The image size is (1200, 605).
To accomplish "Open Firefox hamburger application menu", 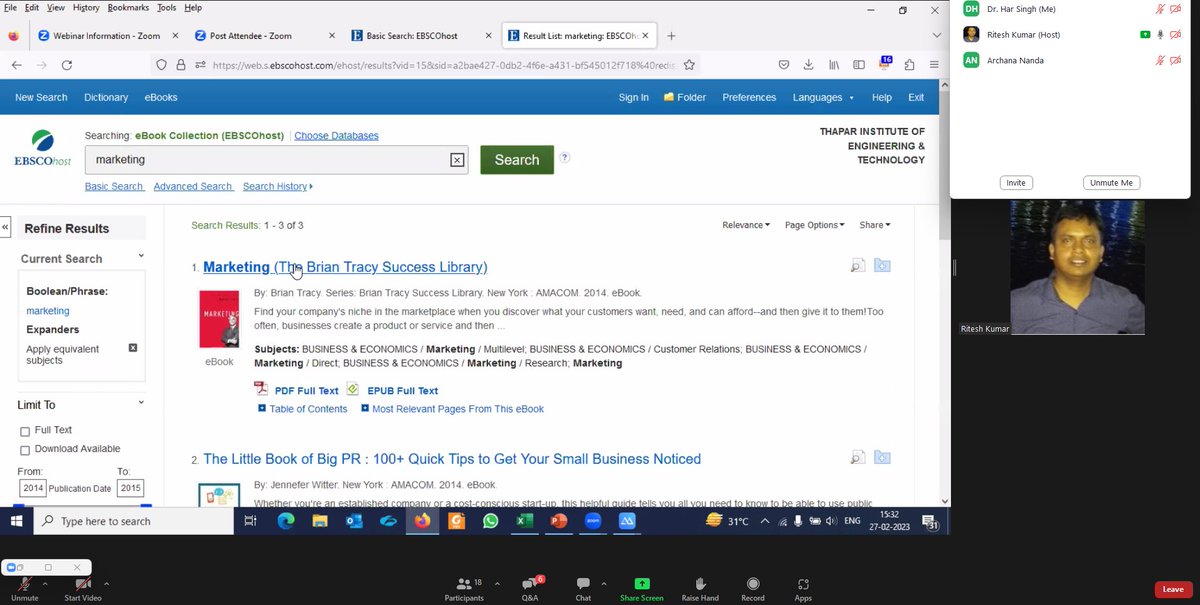I will pyautogui.click(x=934, y=65).
